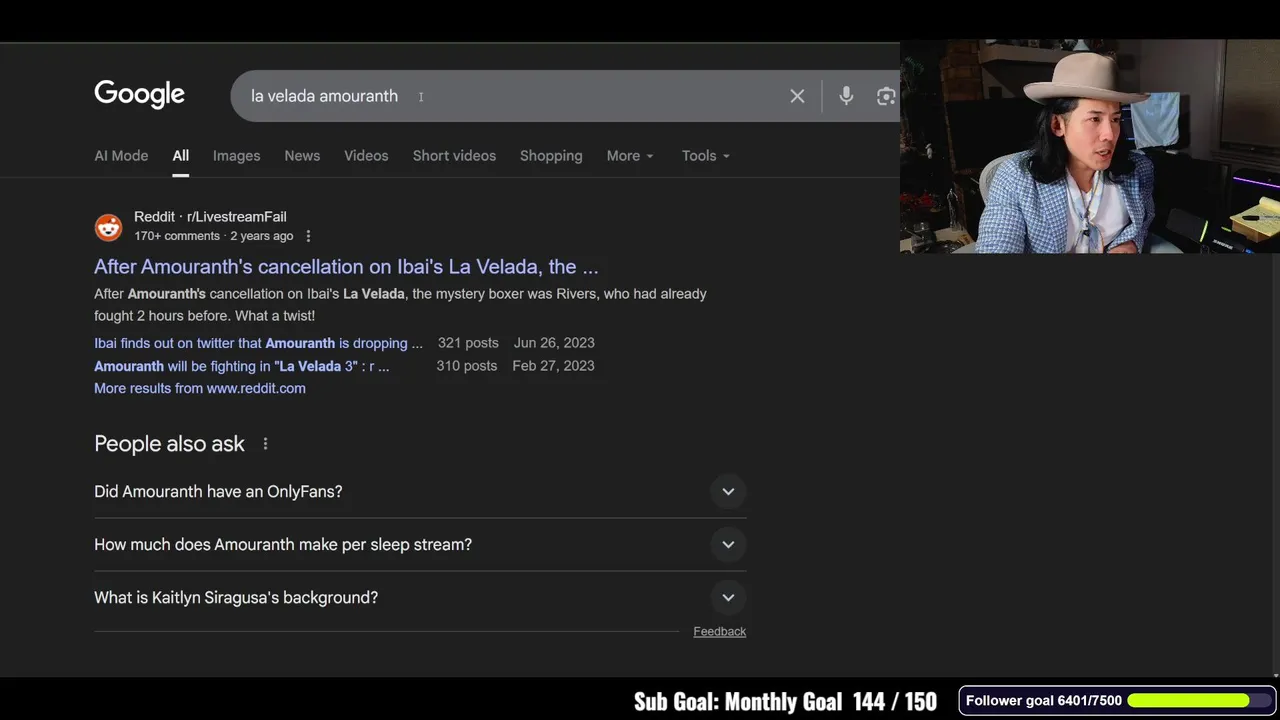Viewport: 1280px width, 720px height.
Task: Open the Tools dropdown
Action: [x=706, y=156]
